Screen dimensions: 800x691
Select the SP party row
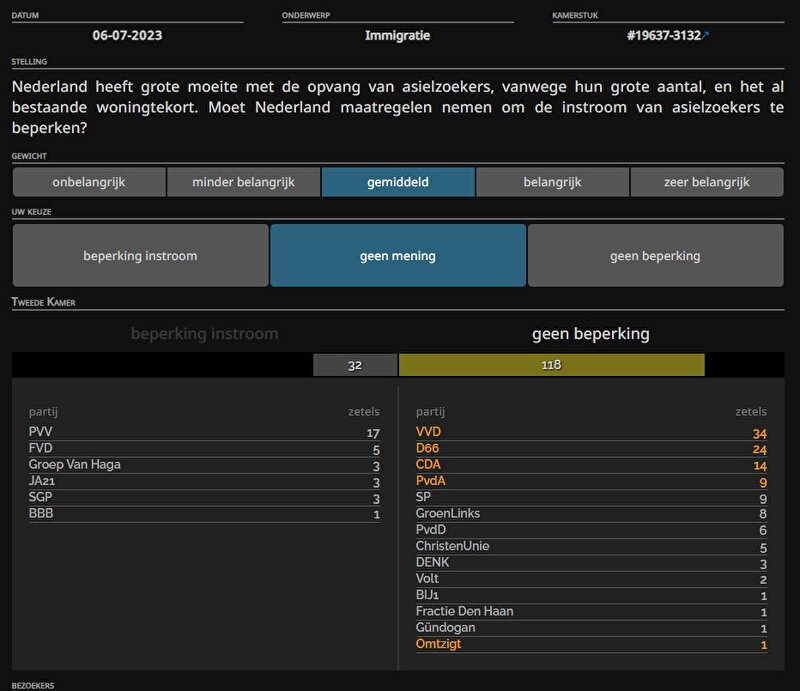point(591,498)
